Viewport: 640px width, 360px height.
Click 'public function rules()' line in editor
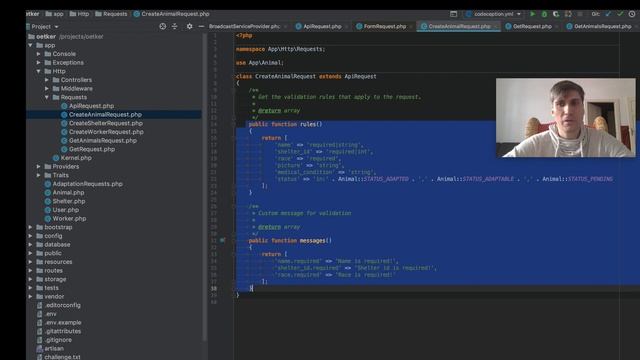[x=285, y=124]
